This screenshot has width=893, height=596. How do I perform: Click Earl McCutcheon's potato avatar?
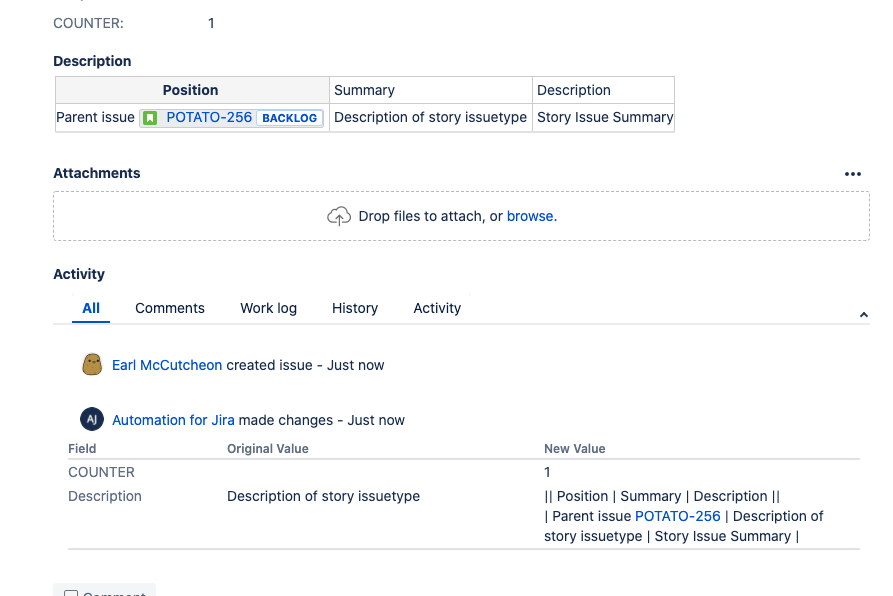pos(92,364)
